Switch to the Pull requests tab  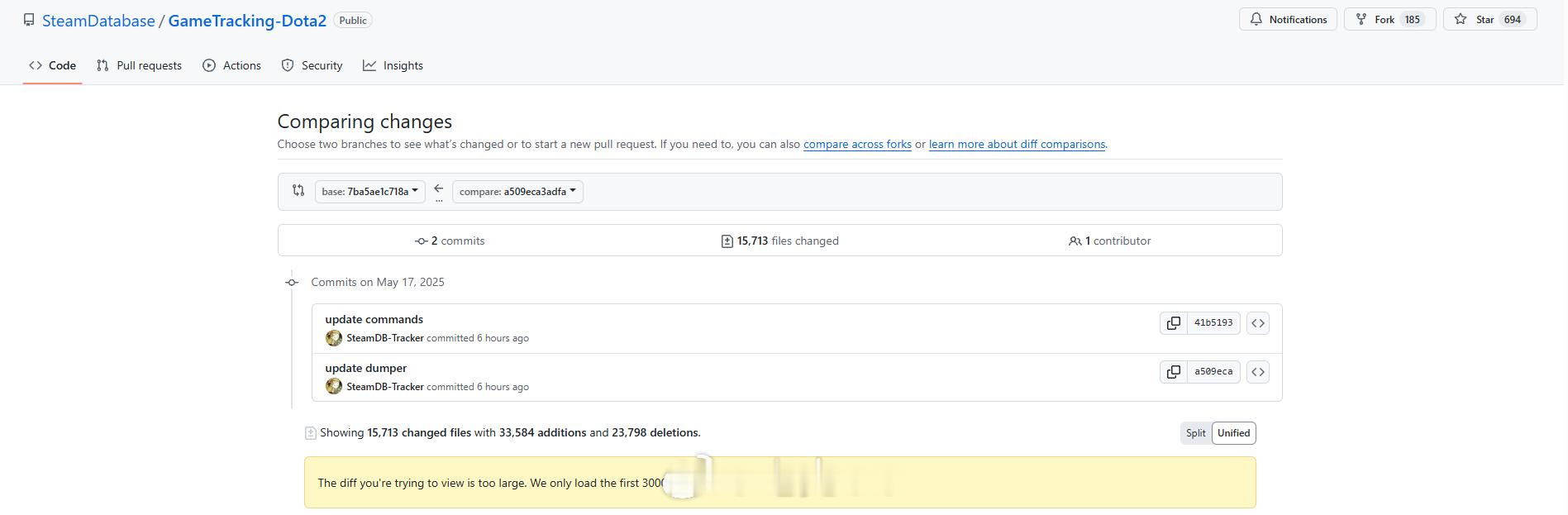pos(139,65)
